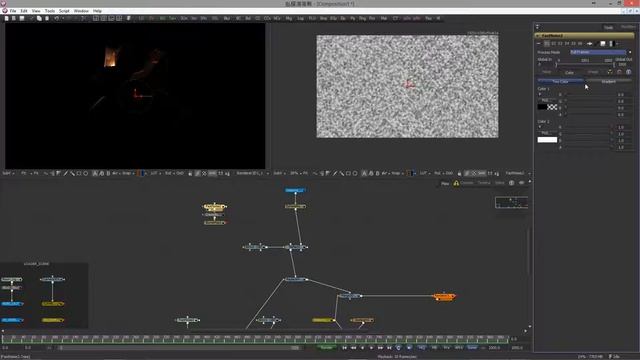Click the Open composition icon in the toolbar
The height and width of the screenshot is (360, 640).
click(14, 18)
